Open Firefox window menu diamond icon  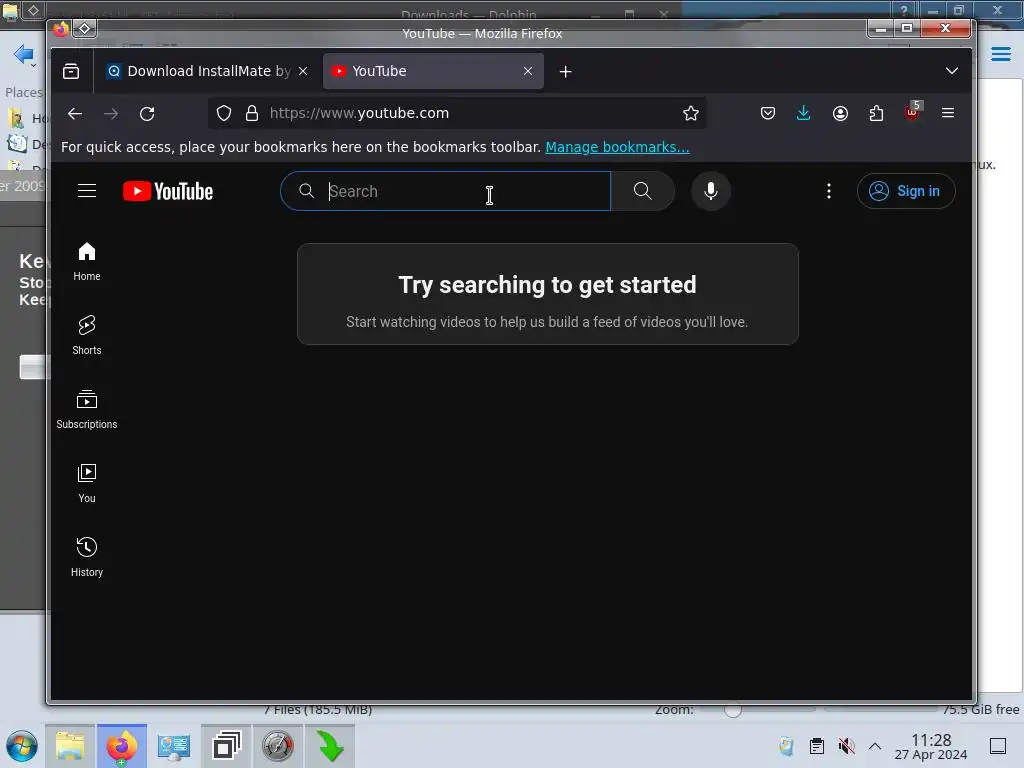click(85, 28)
